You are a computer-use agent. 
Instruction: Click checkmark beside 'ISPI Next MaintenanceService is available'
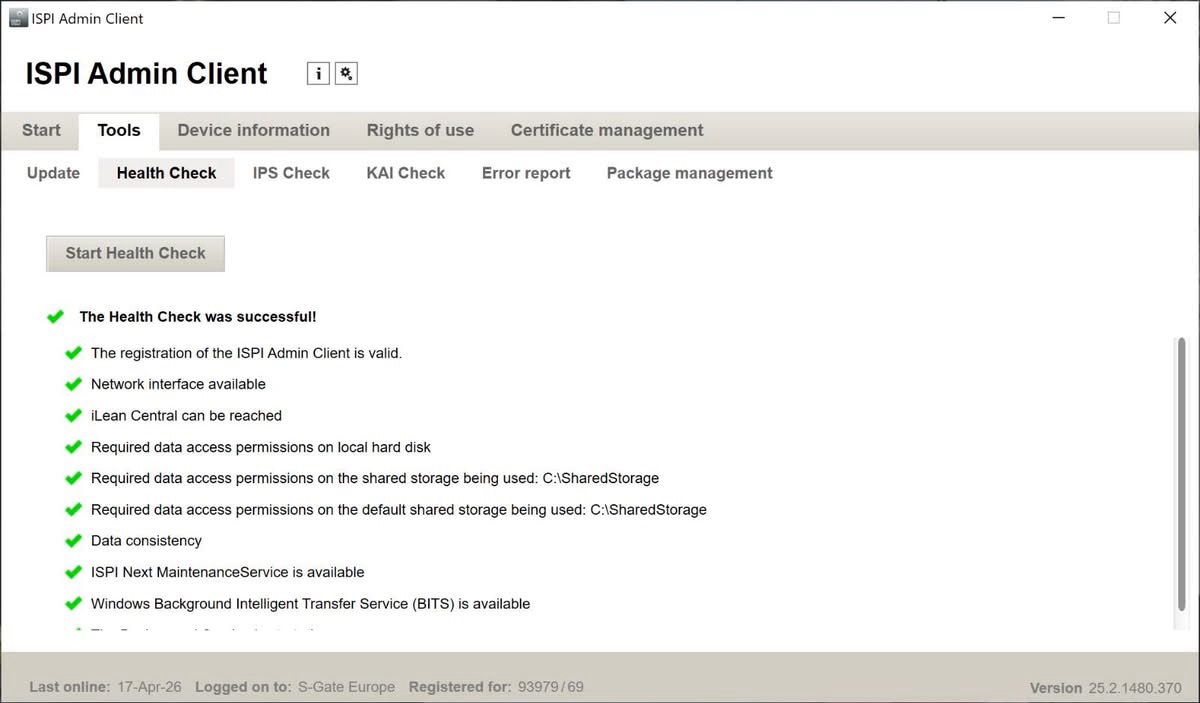[x=73, y=571]
